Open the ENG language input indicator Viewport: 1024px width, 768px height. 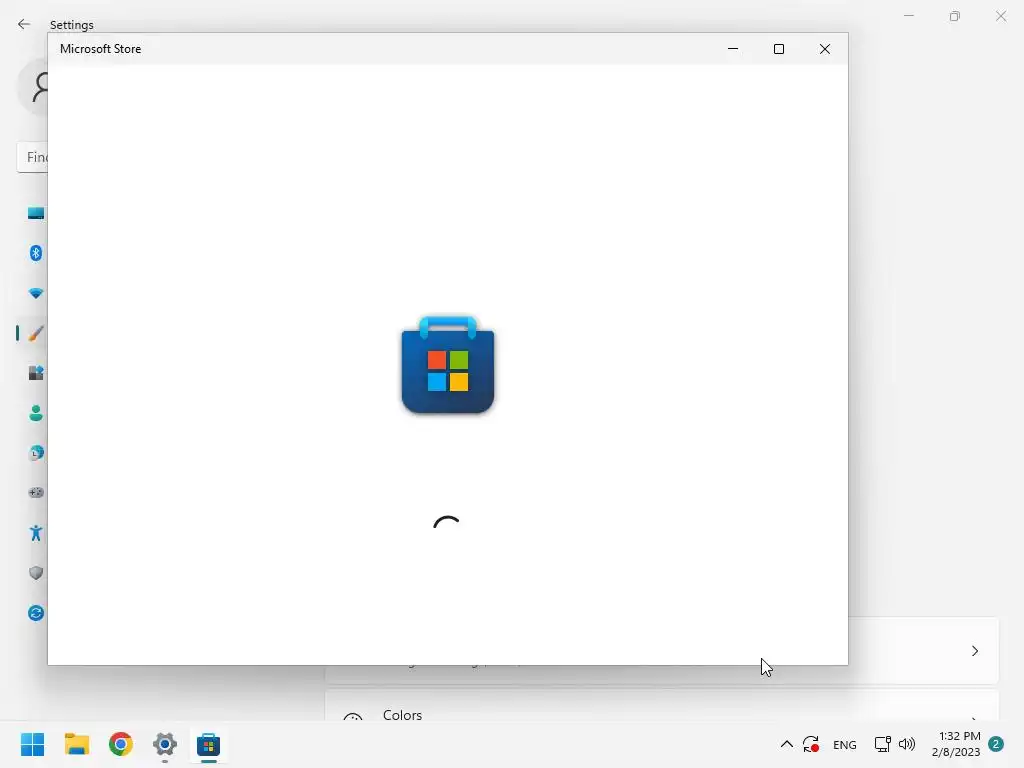844,744
